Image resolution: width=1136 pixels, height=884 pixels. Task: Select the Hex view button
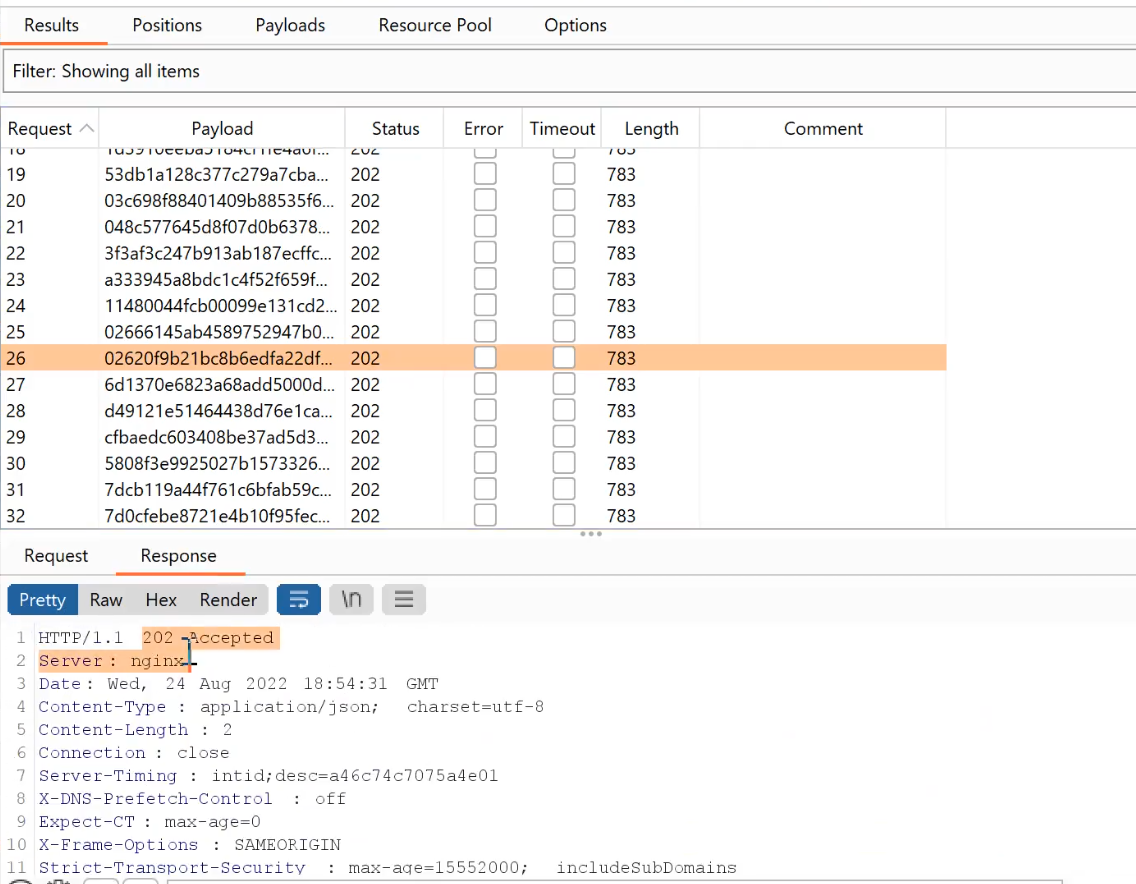(161, 600)
